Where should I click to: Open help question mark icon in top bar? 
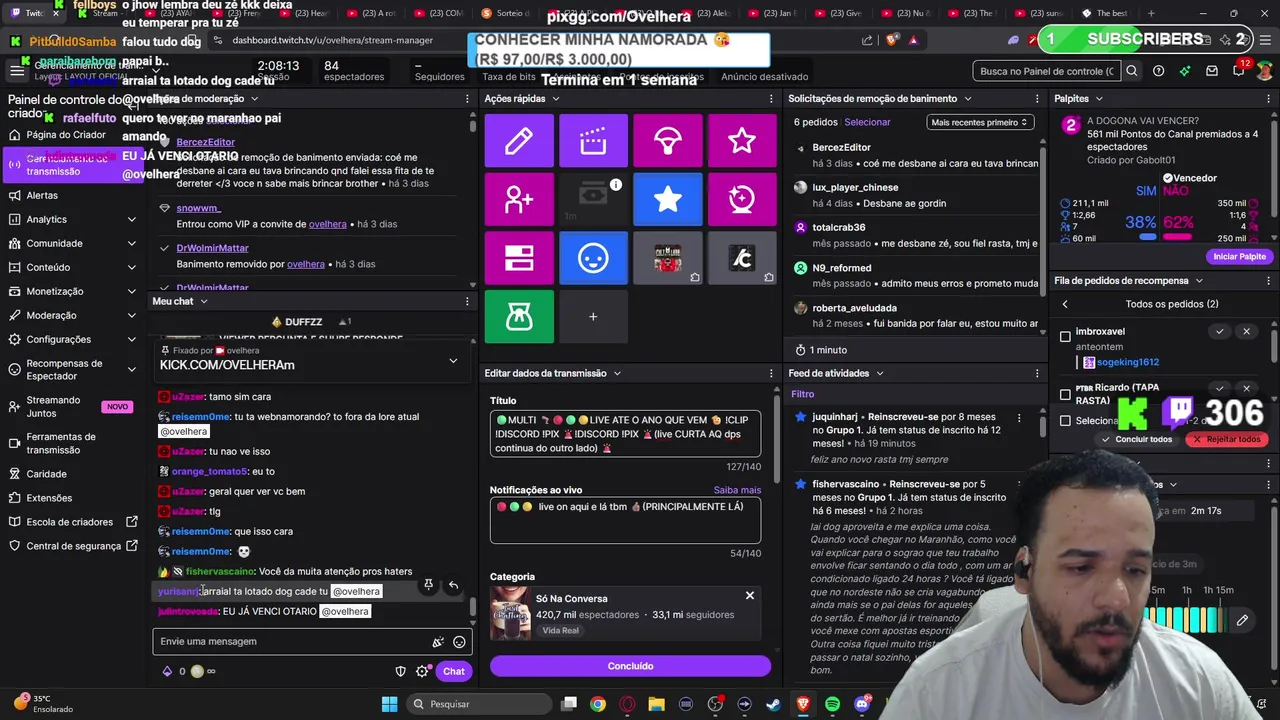(x=1158, y=71)
